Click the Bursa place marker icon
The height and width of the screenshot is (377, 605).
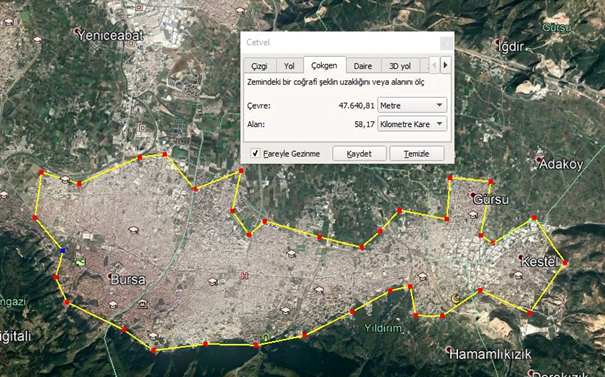pyautogui.click(x=110, y=276)
